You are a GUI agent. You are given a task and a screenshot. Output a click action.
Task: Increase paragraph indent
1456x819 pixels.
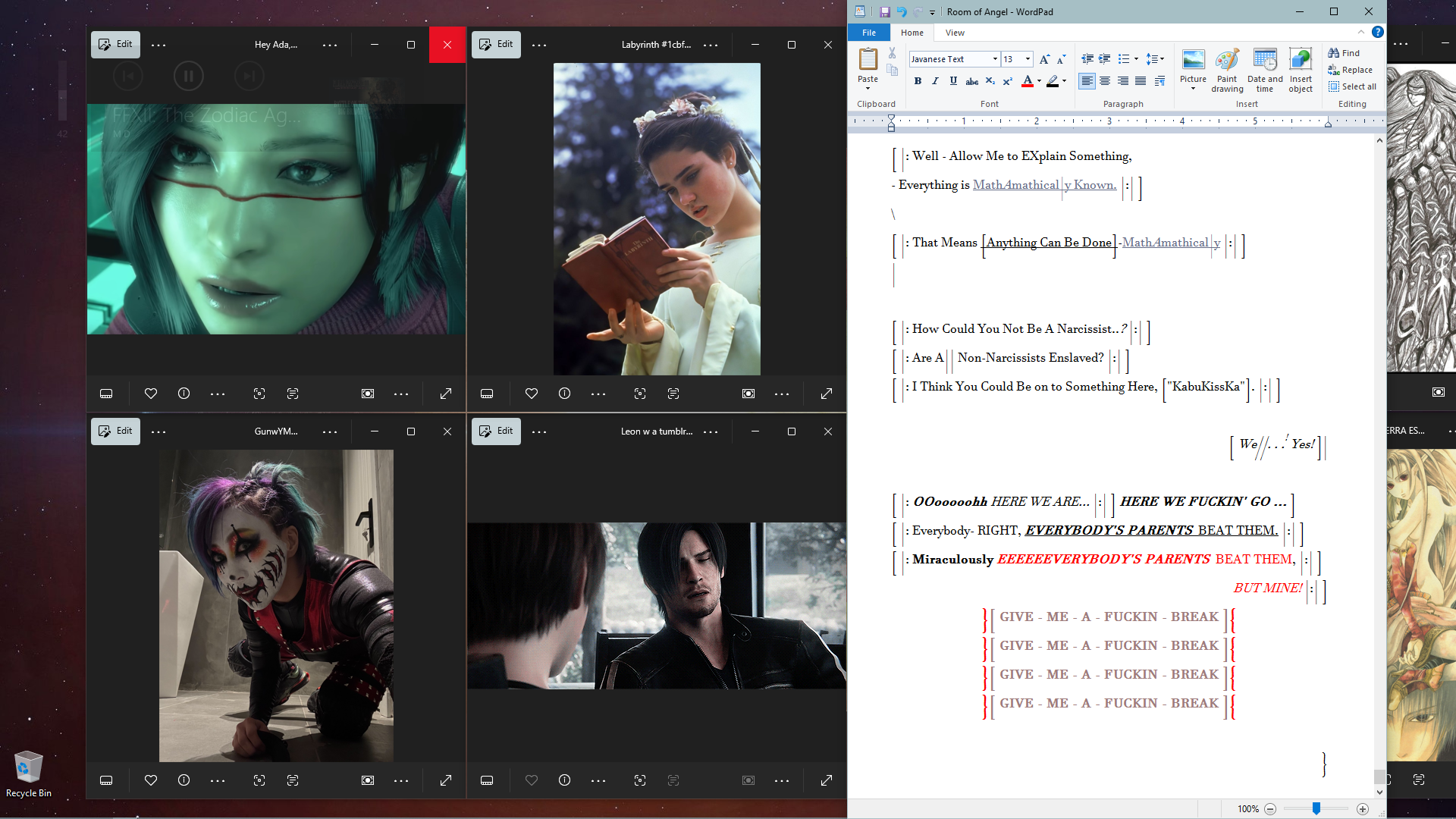click(x=1105, y=59)
